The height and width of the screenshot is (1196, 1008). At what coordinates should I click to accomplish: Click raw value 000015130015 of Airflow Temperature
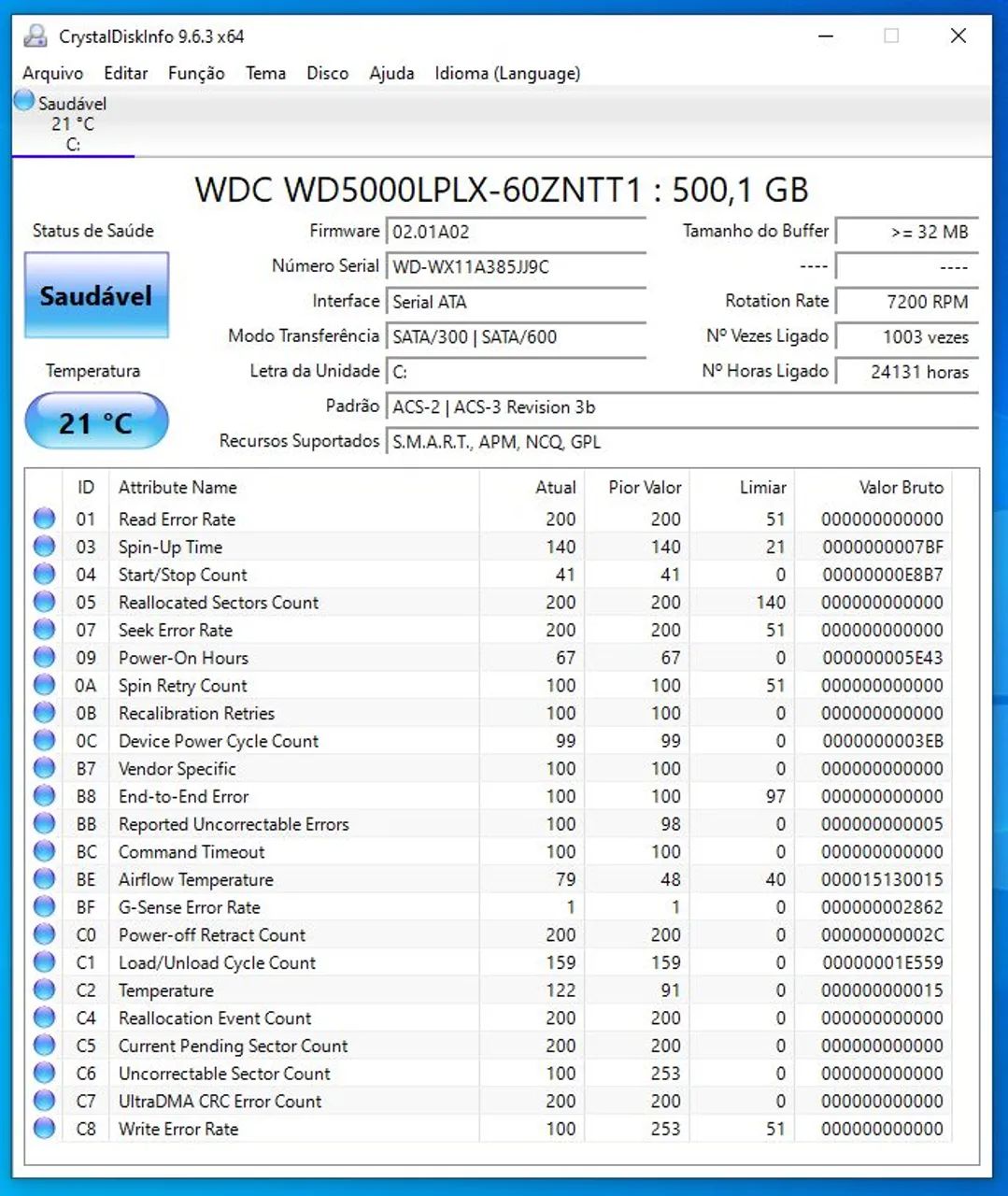(x=883, y=879)
